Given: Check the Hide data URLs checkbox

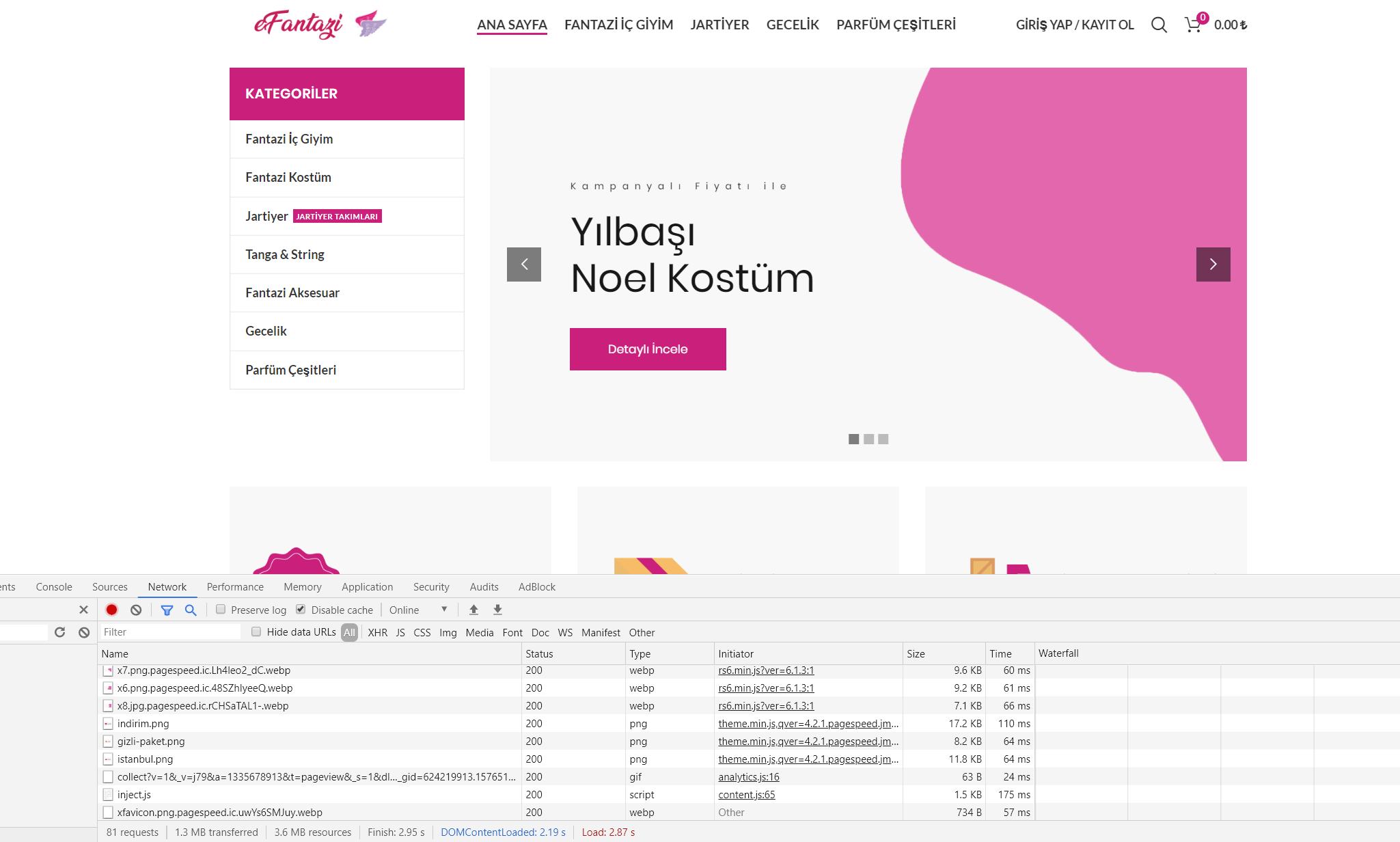Looking at the screenshot, I should [256, 631].
